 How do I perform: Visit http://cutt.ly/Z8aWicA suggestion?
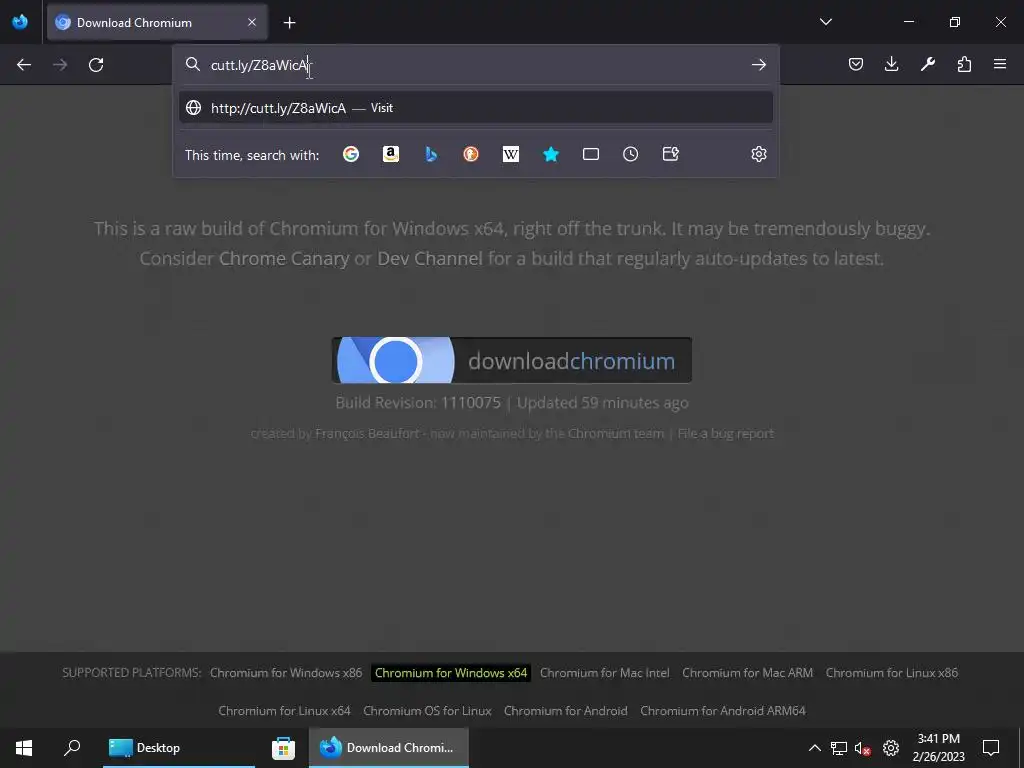[x=476, y=108]
